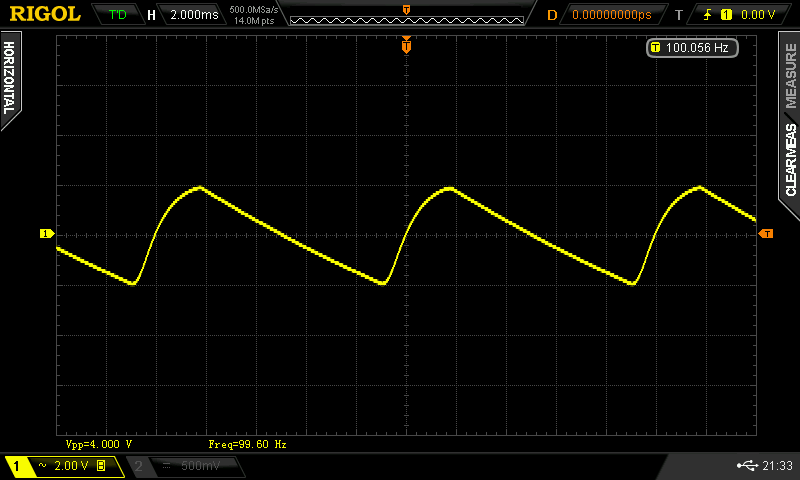Open the MEASURE side tab
The width and height of the screenshot is (800, 480).
tap(790, 70)
